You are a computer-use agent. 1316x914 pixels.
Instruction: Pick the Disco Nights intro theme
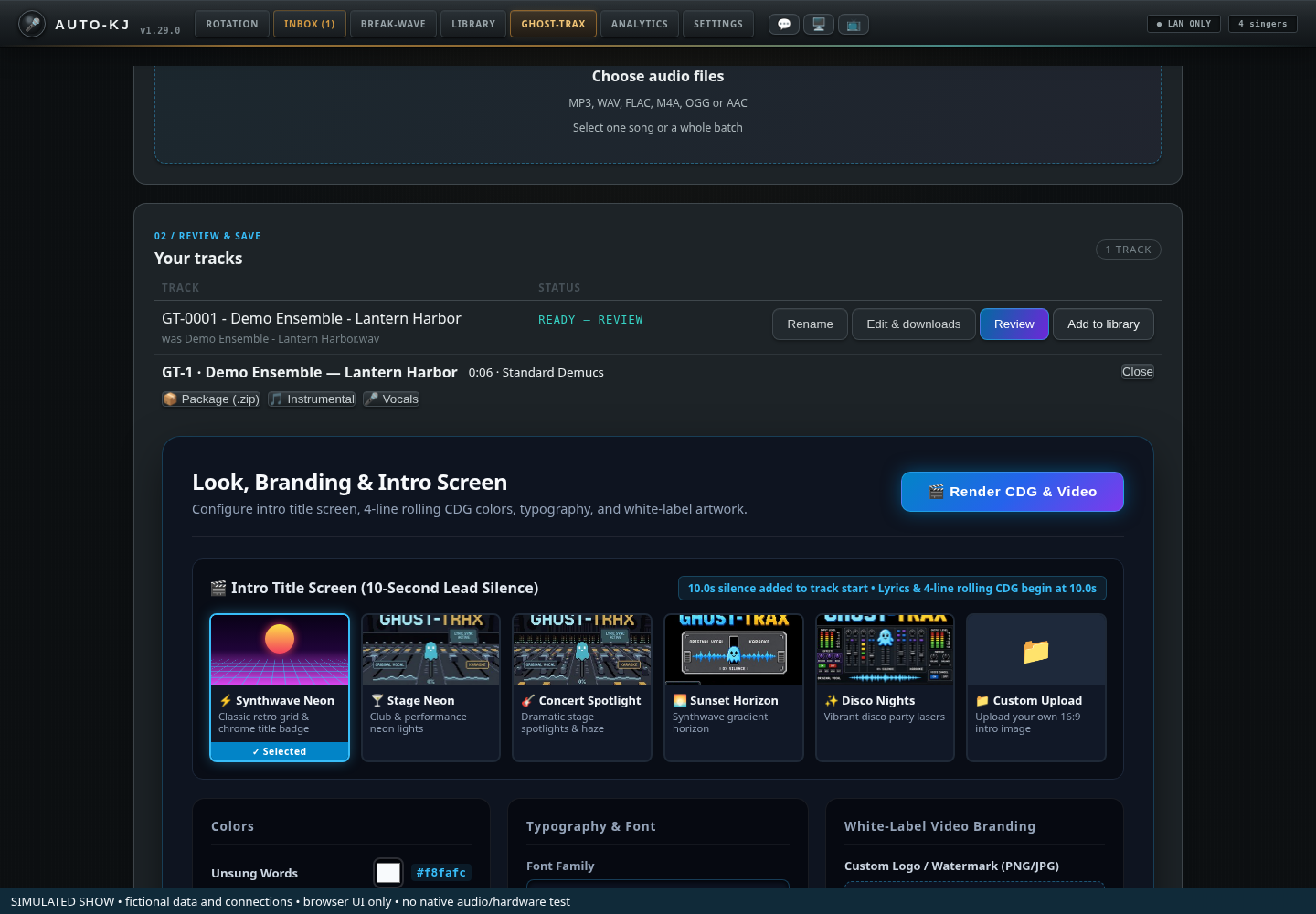[x=885, y=687]
